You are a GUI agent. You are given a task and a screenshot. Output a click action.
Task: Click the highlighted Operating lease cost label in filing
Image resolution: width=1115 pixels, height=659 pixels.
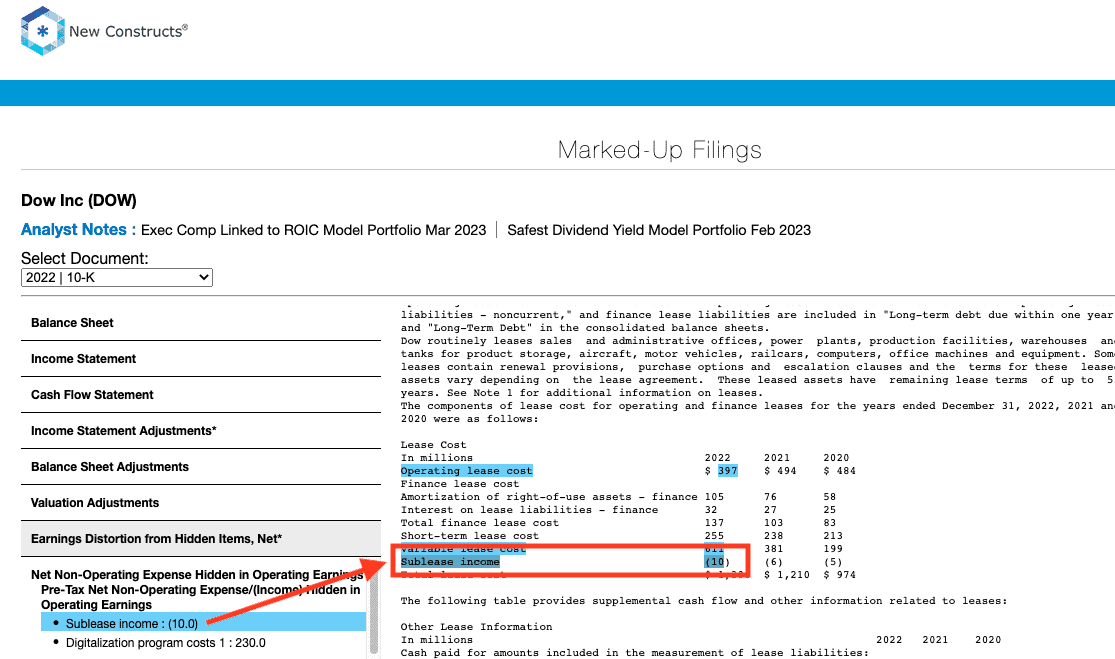point(466,471)
